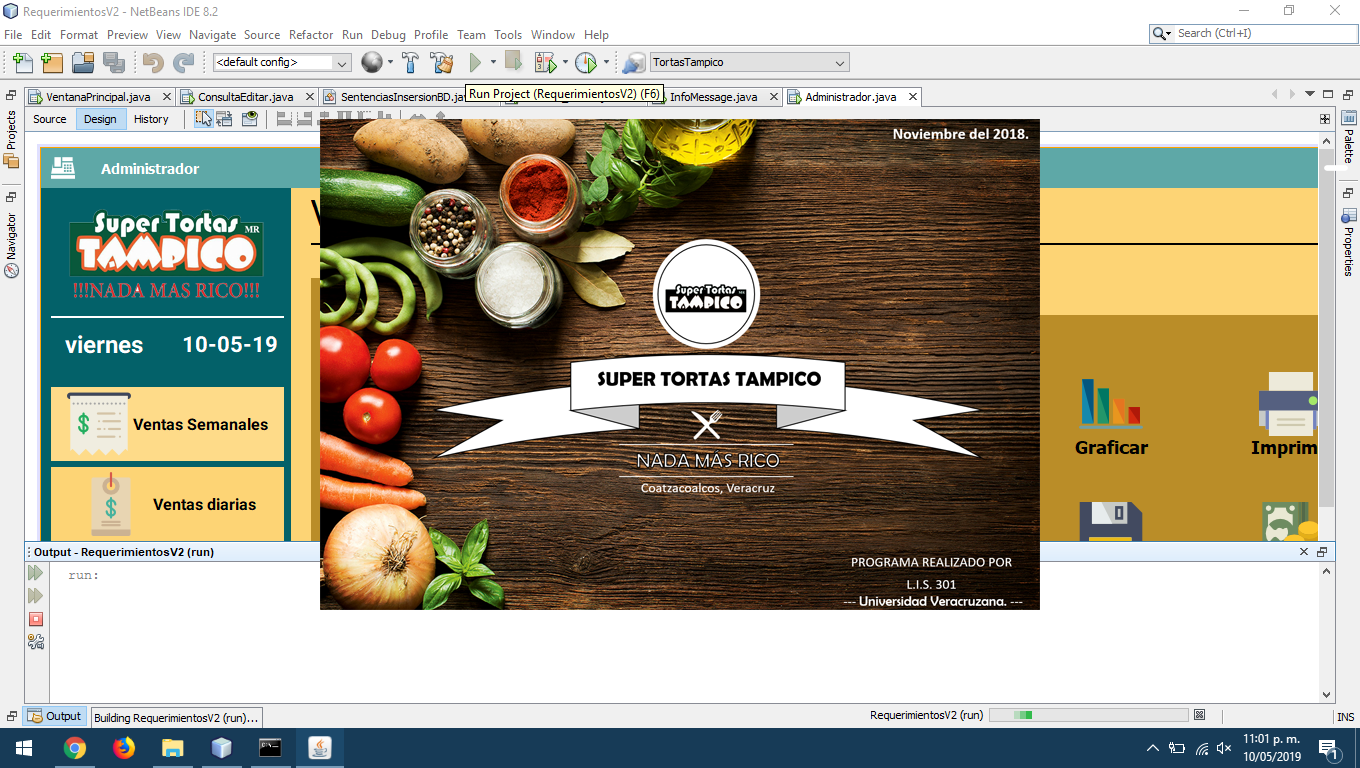Open the Refactor menu

click(x=311, y=34)
